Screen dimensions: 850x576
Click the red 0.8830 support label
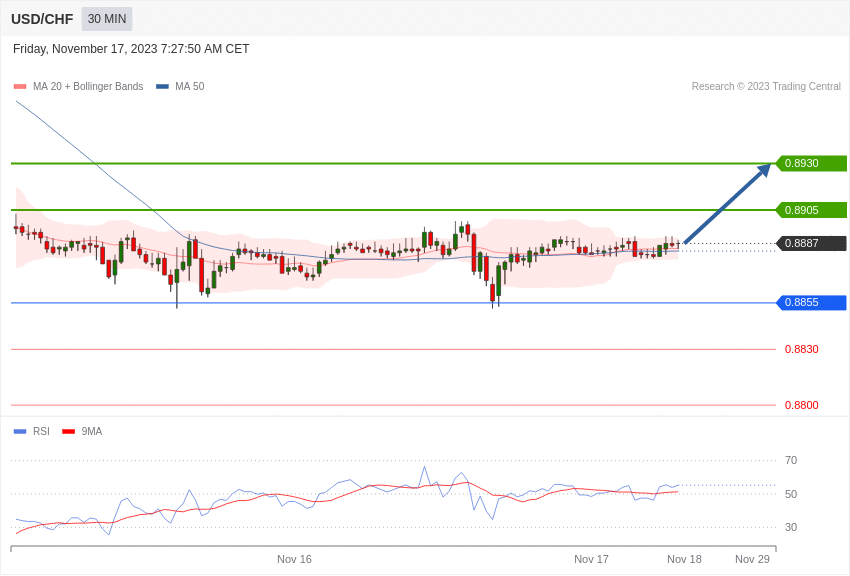tap(802, 350)
